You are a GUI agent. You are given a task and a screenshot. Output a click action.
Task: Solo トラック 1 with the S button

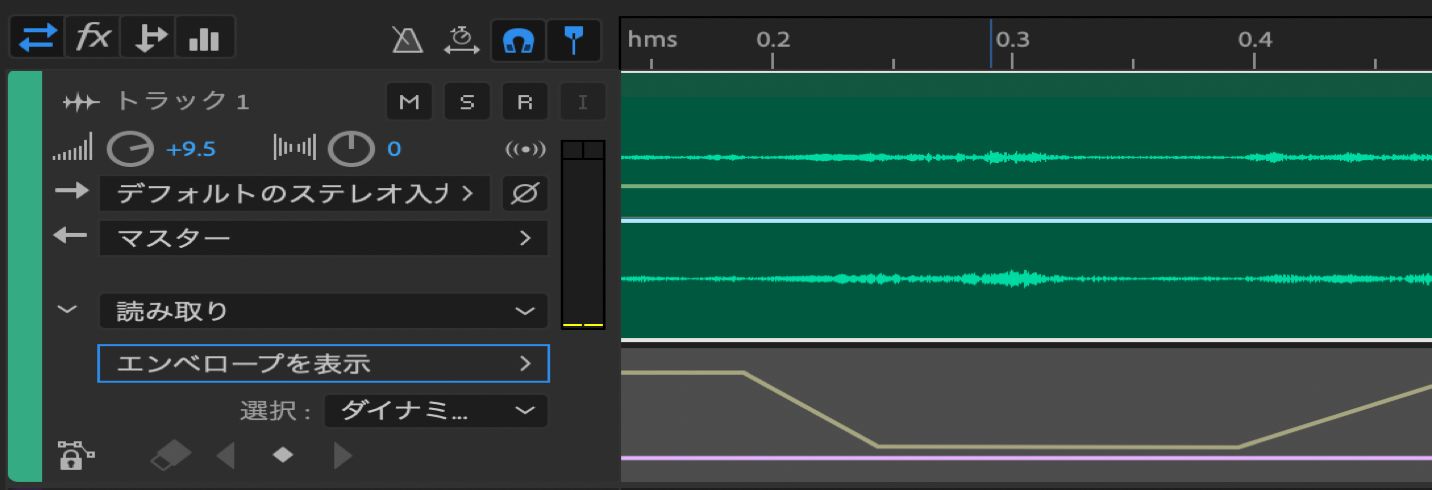[x=467, y=101]
